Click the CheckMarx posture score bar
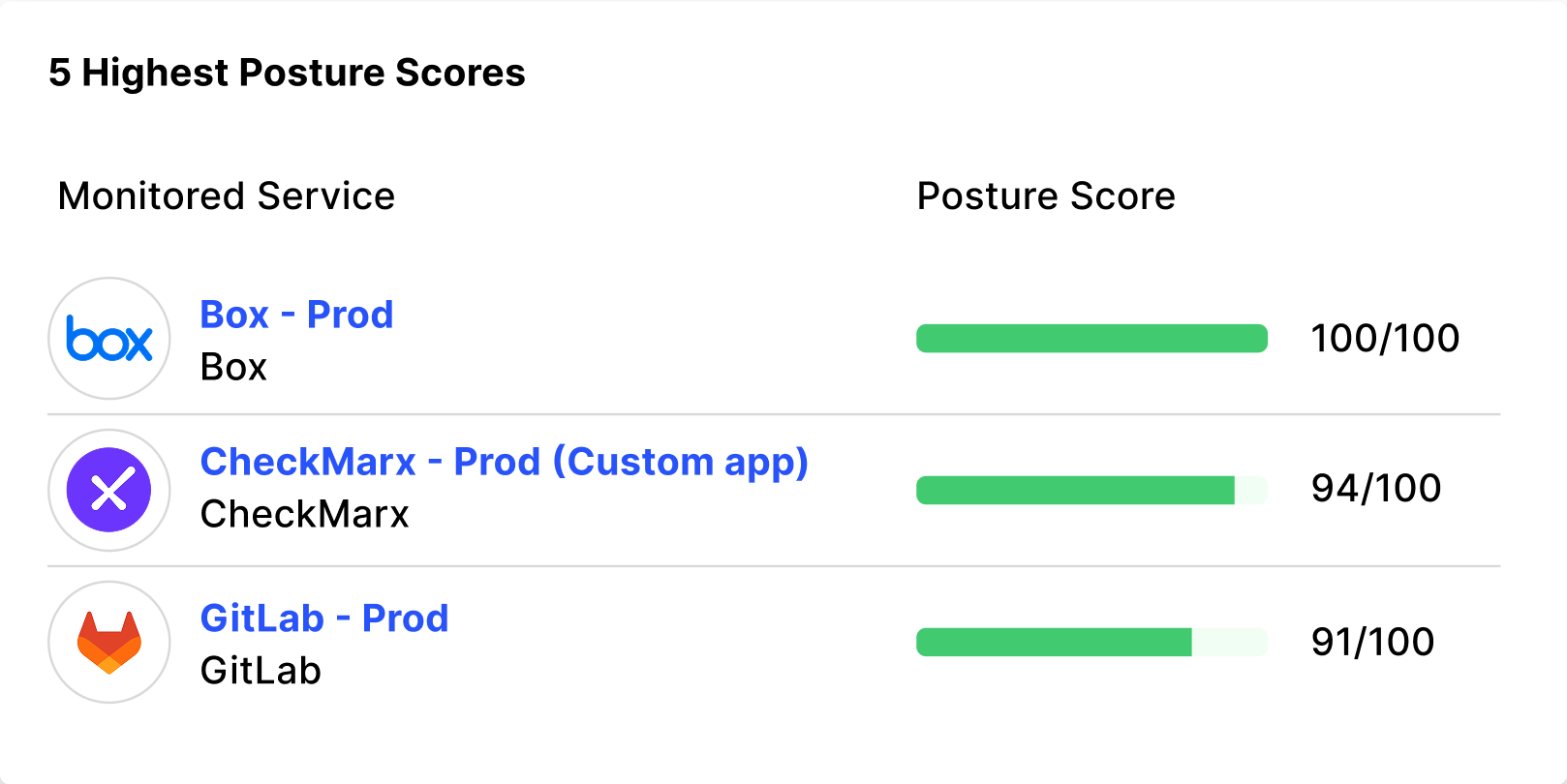This screenshot has height=784, width=1567. coord(1075,490)
